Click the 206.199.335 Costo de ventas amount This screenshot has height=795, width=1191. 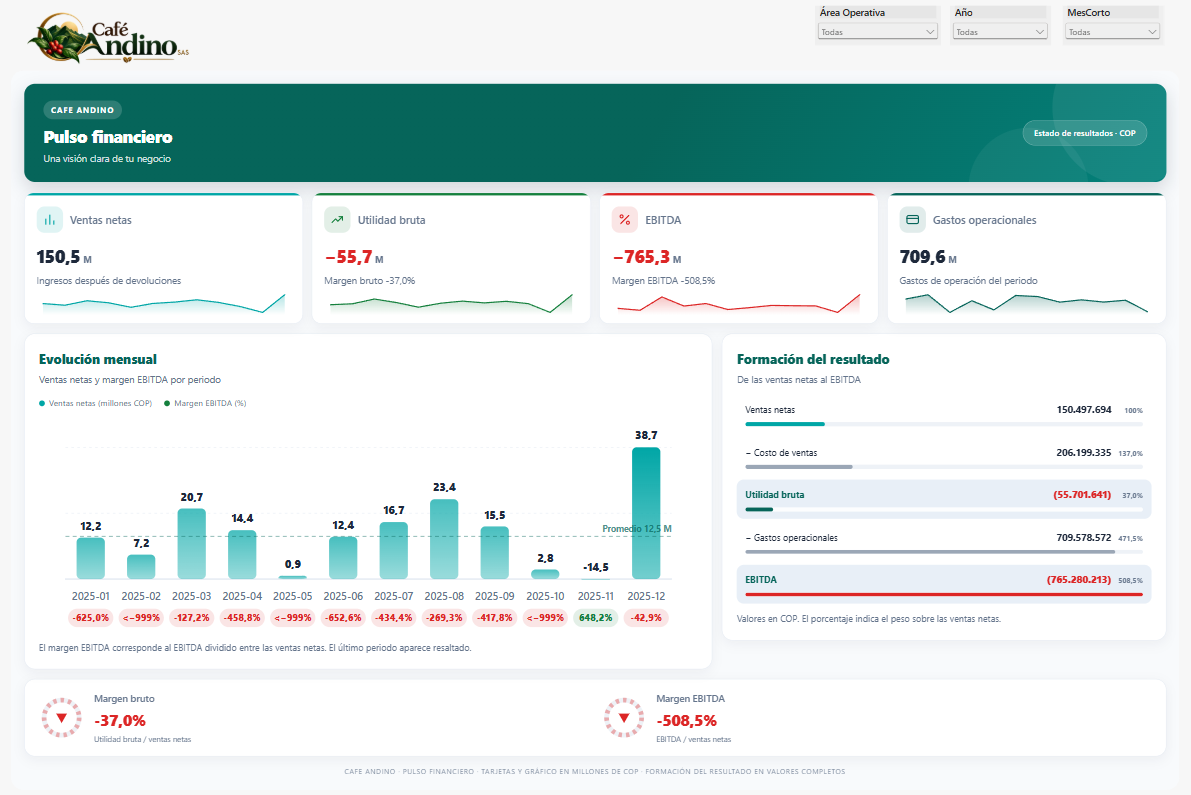coord(1084,453)
